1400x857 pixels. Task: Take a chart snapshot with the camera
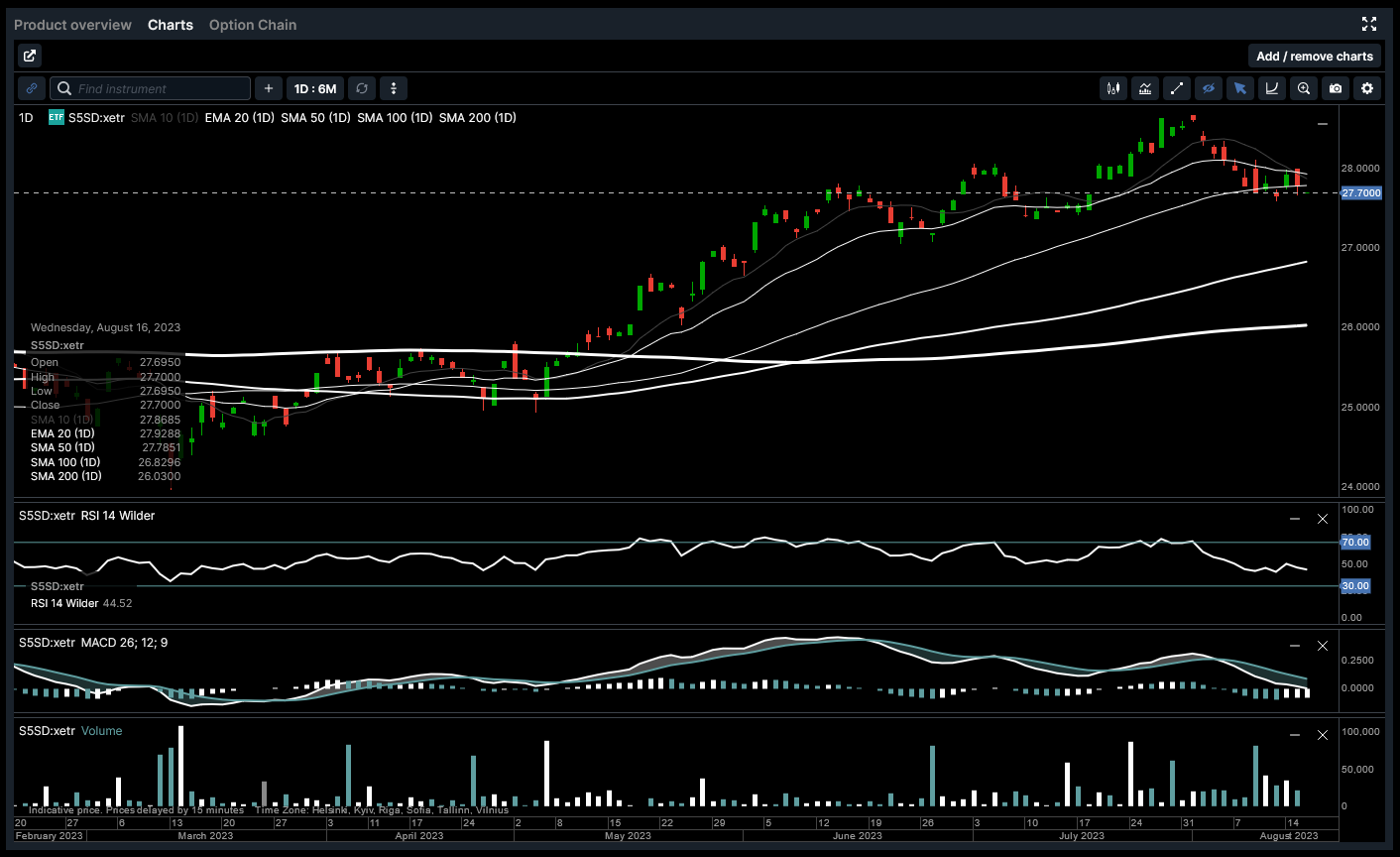1336,88
